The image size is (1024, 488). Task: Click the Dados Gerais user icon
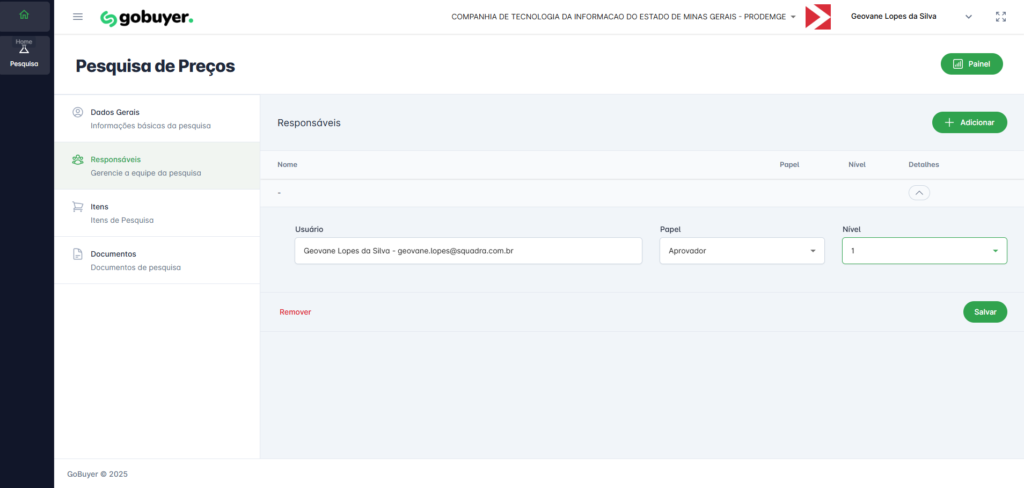pyautogui.click(x=78, y=112)
